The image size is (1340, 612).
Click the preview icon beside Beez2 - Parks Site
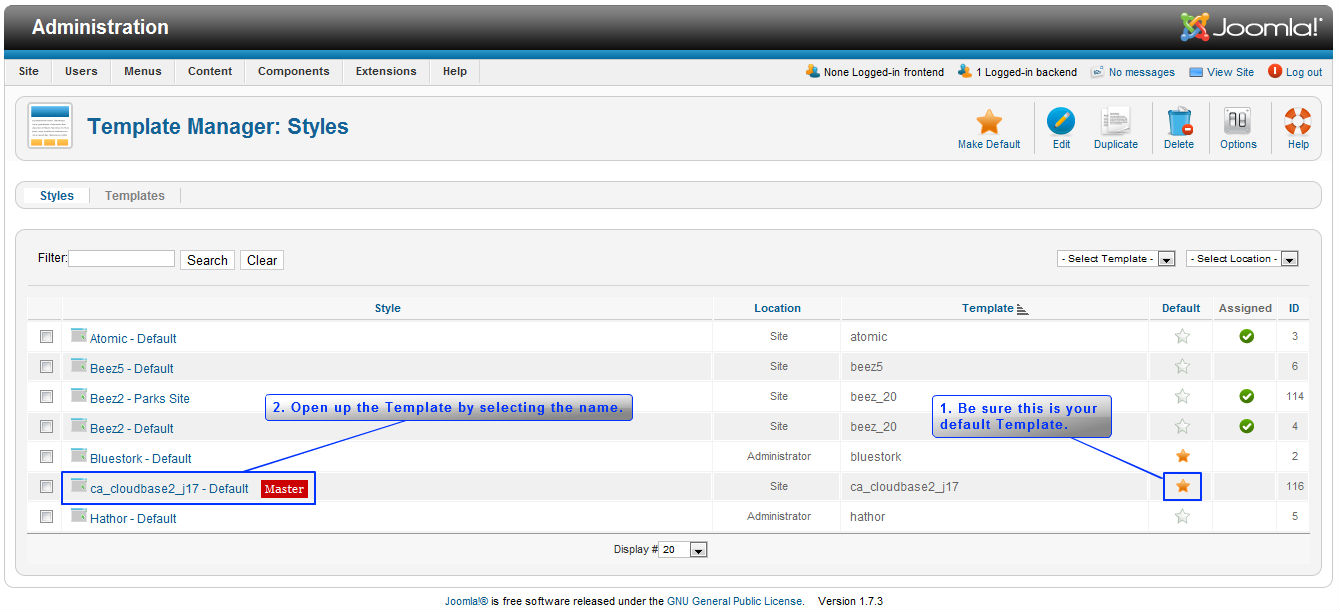click(79, 395)
